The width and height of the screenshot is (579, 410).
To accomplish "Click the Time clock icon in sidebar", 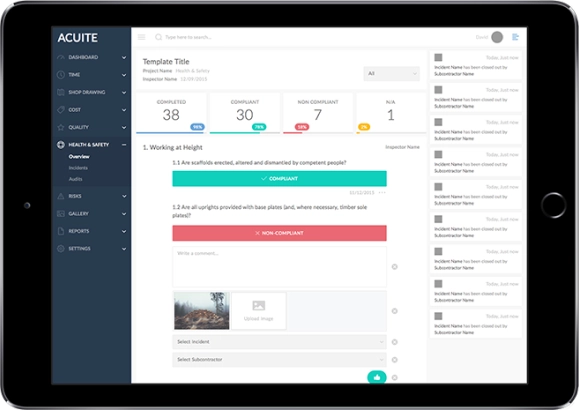I will click(x=61, y=75).
